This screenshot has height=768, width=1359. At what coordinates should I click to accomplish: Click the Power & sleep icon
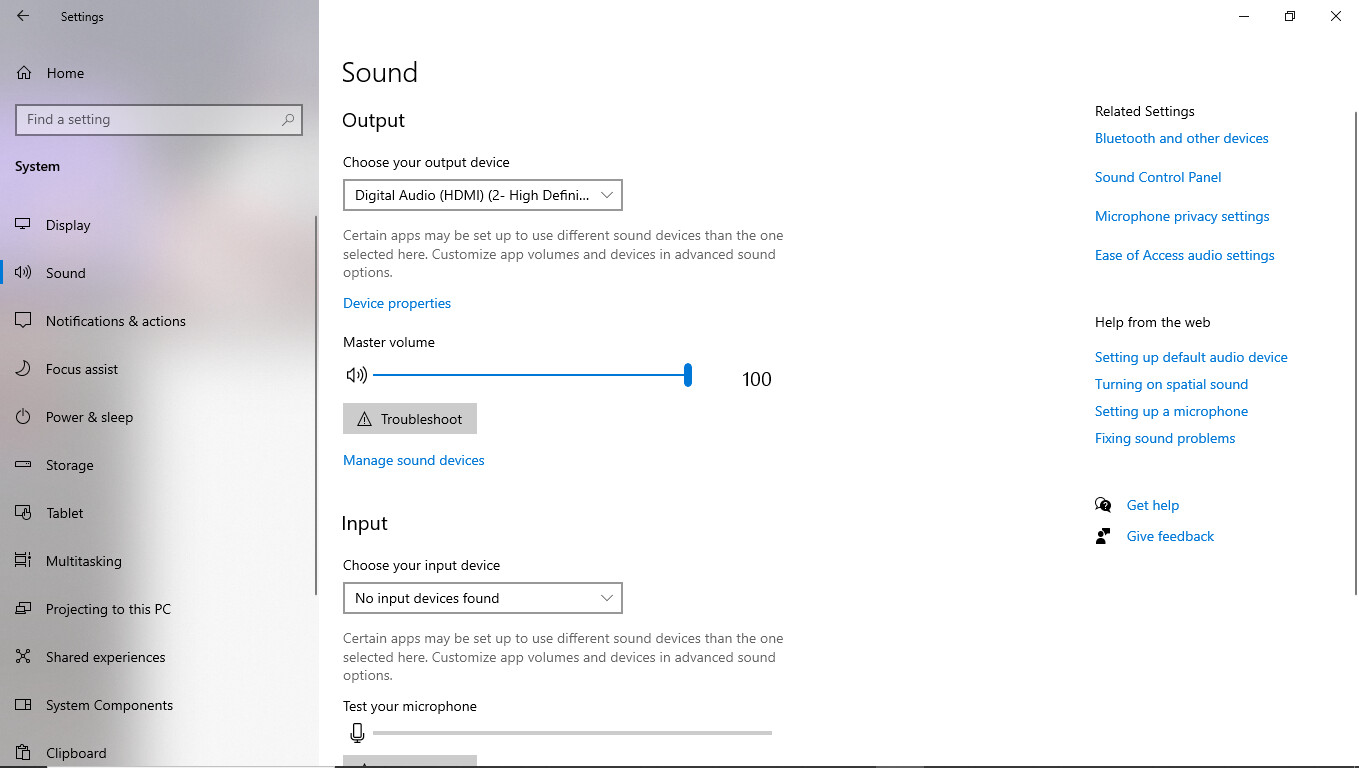tap(24, 417)
